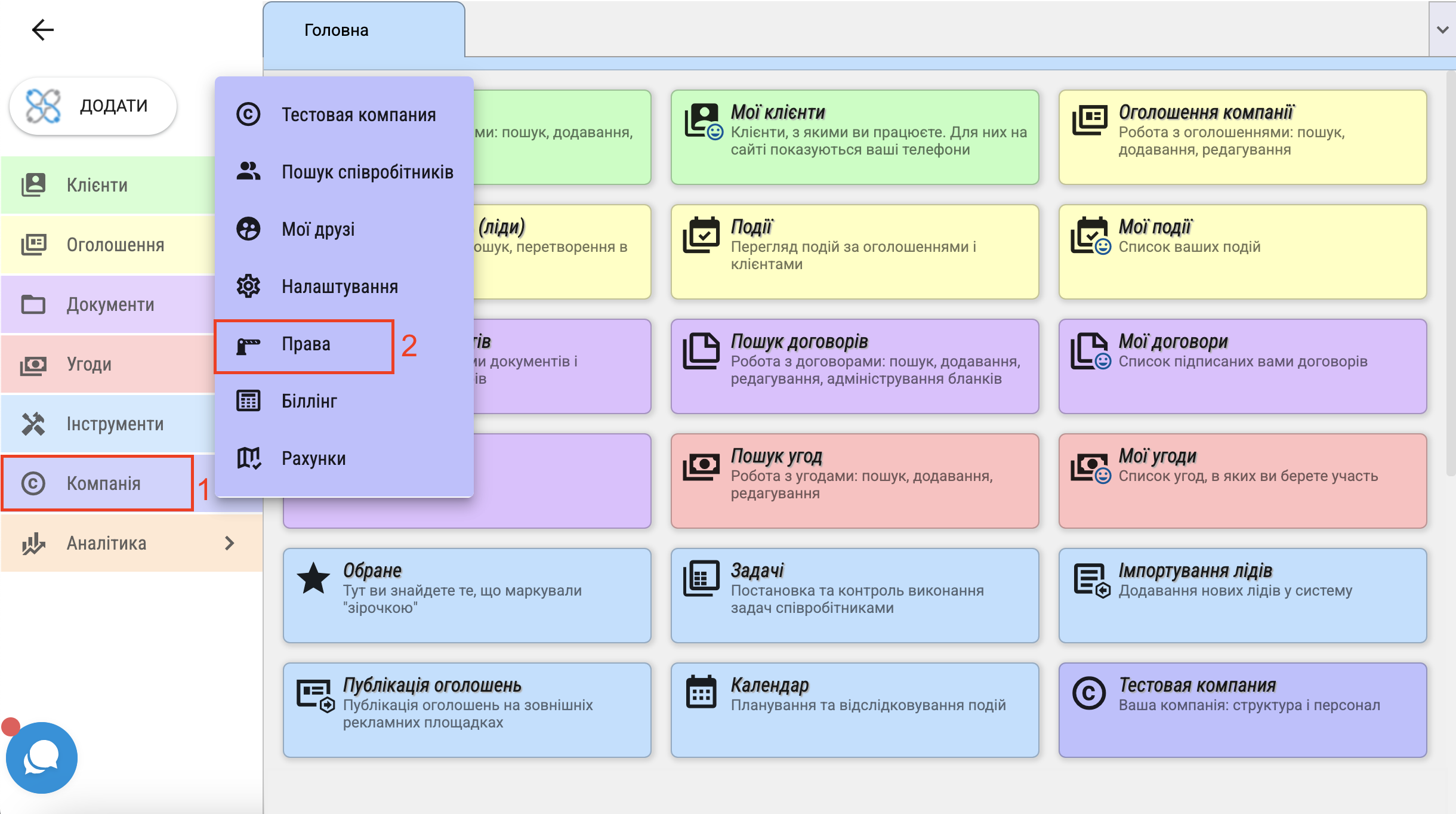Click the barrier icon beside Права
The width and height of the screenshot is (1456, 814).
[x=248, y=346]
